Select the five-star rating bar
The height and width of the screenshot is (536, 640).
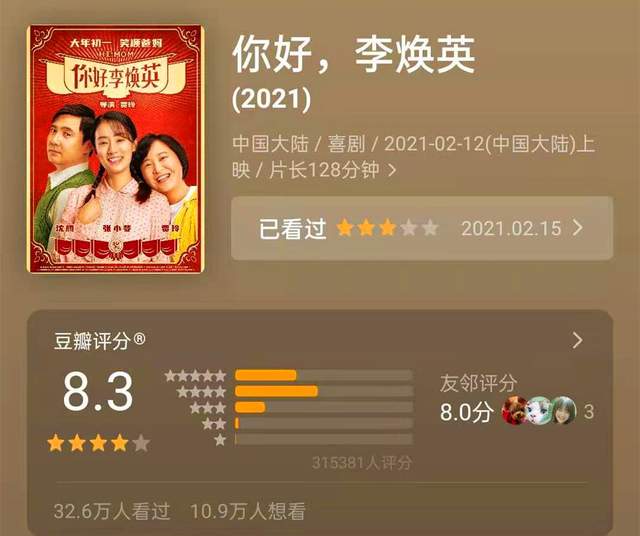point(324,375)
